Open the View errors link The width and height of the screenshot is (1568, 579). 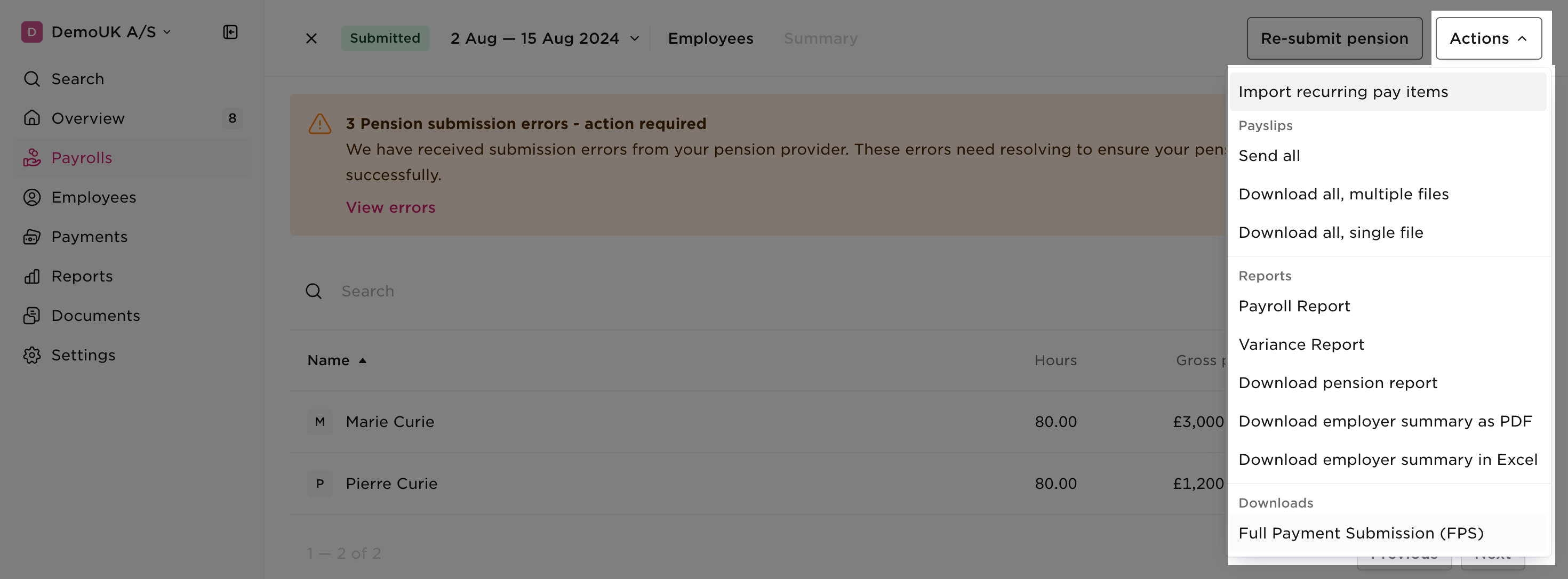390,207
